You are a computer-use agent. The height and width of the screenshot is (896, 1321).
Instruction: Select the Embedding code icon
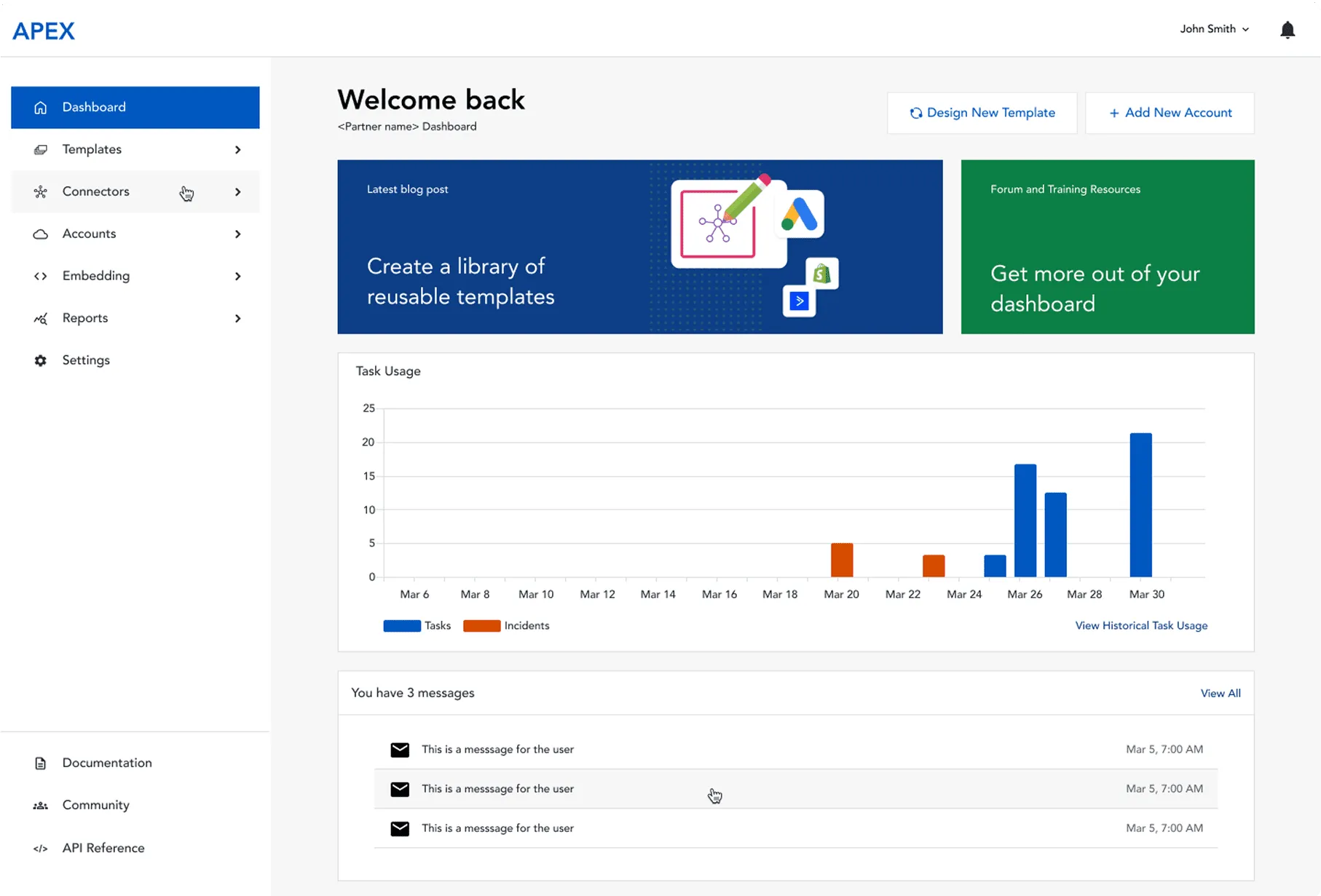click(x=41, y=276)
